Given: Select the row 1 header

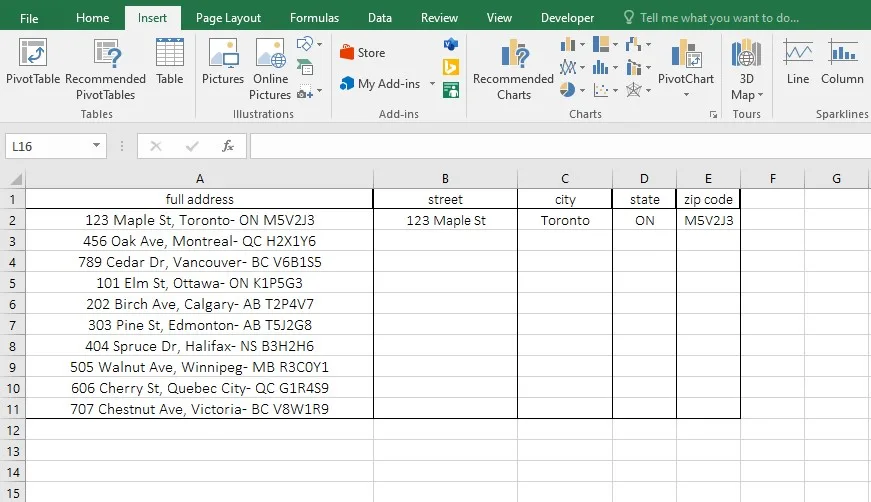Looking at the screenshot, I should coord(13,199).
